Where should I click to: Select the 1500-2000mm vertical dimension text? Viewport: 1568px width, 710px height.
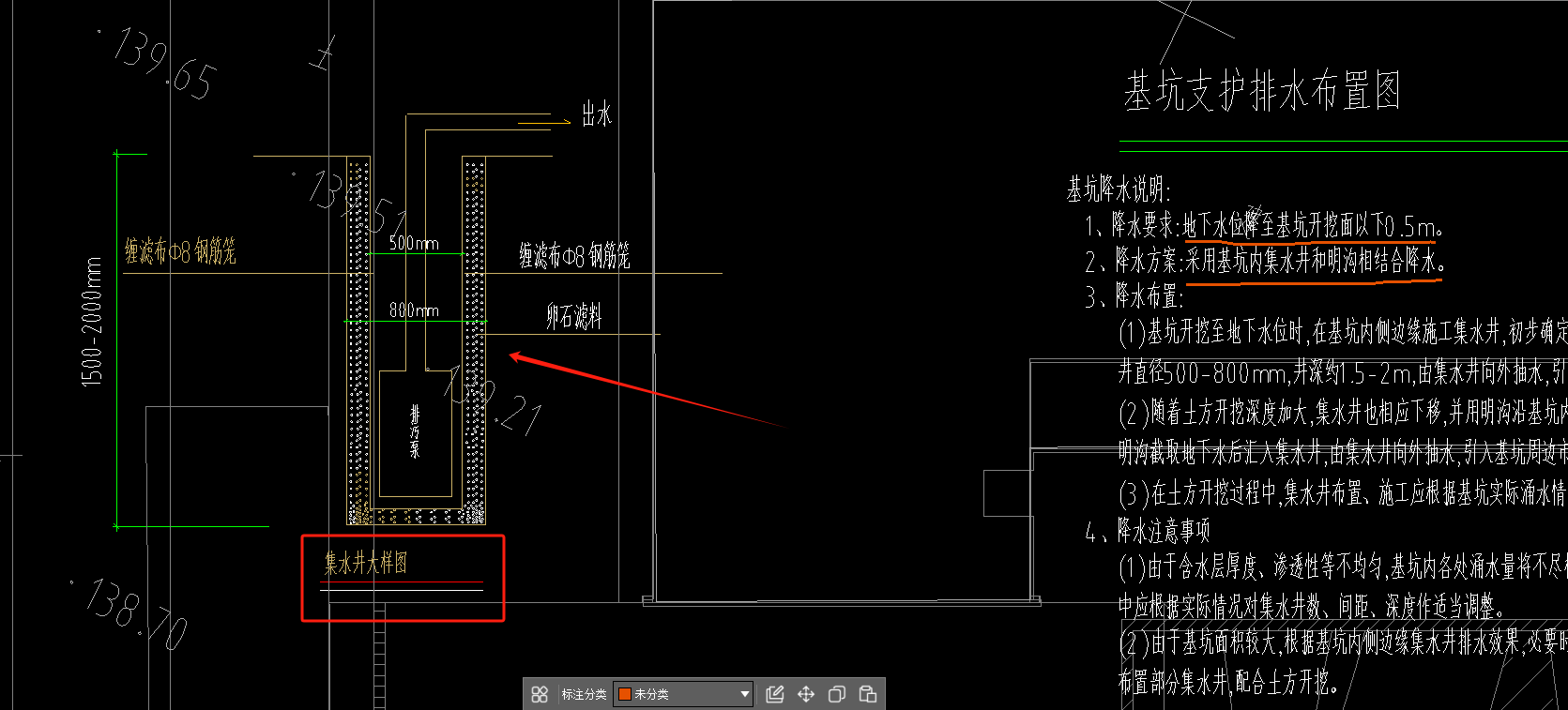[92, 322]
